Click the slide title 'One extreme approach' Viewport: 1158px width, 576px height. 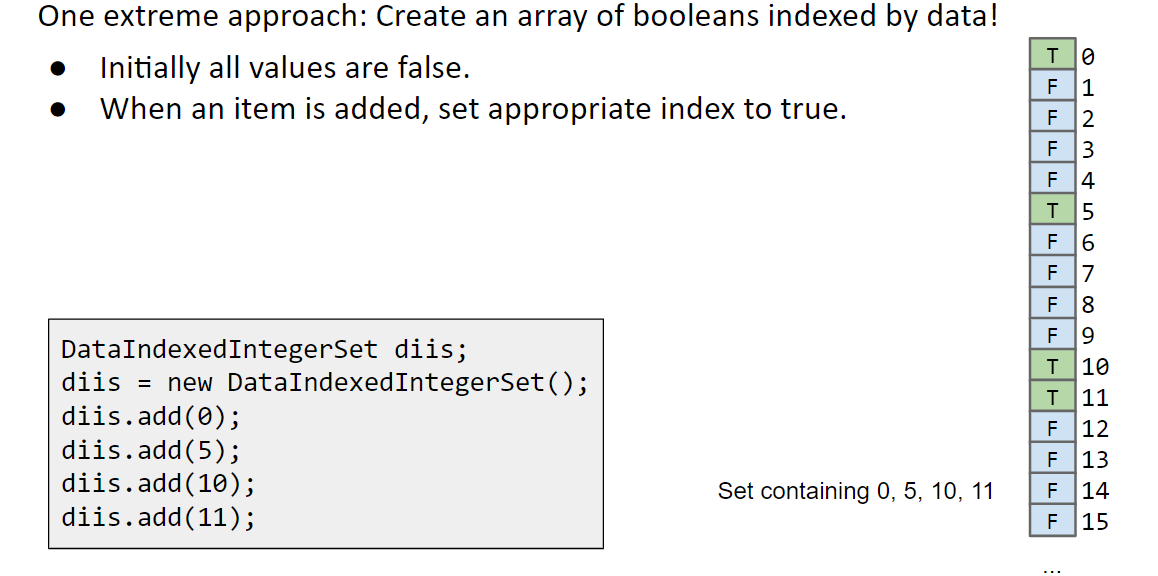click(x=518, y=16)
